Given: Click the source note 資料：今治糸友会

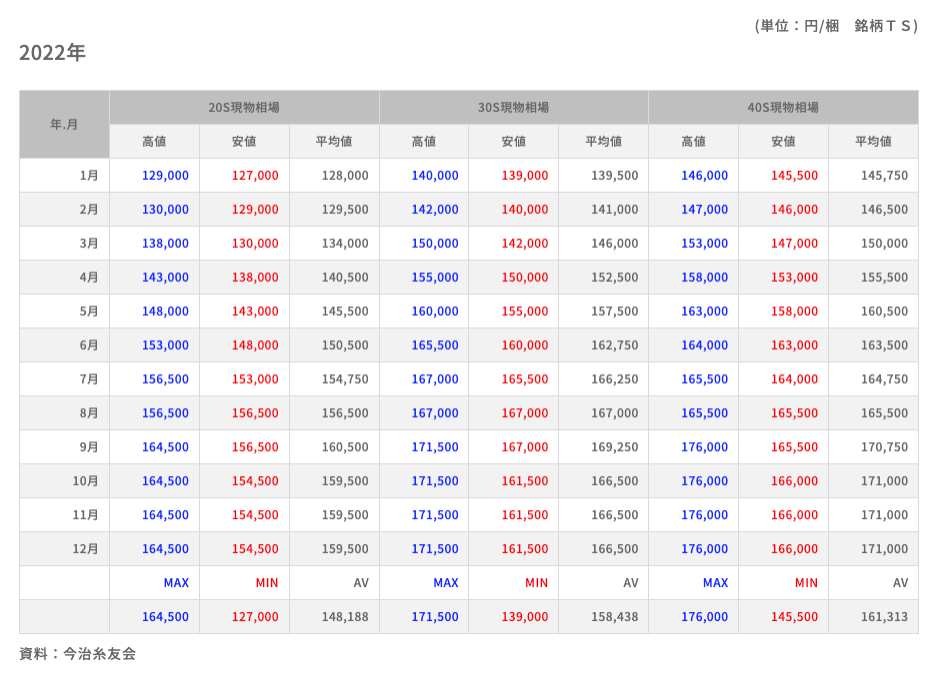Looking at the screenshot, I should (77, 654).
